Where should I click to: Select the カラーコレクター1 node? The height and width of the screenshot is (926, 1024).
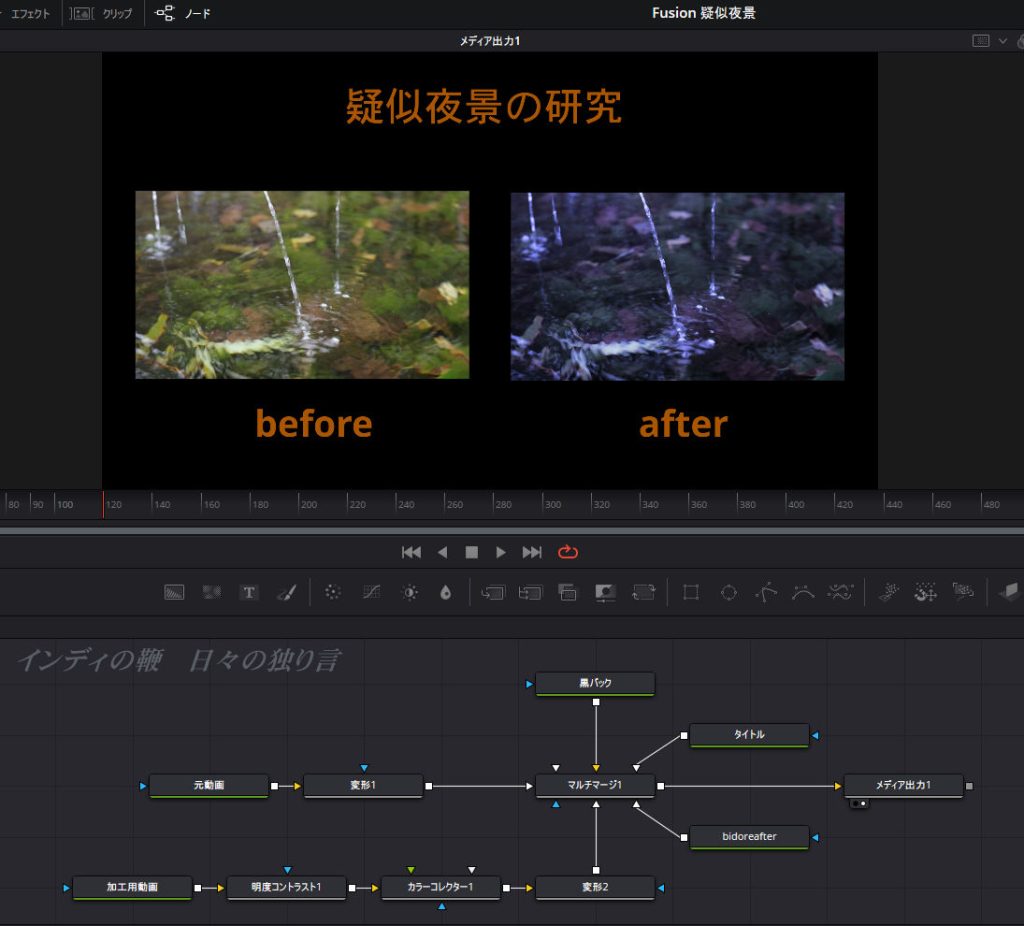click(x=441, y=887)
